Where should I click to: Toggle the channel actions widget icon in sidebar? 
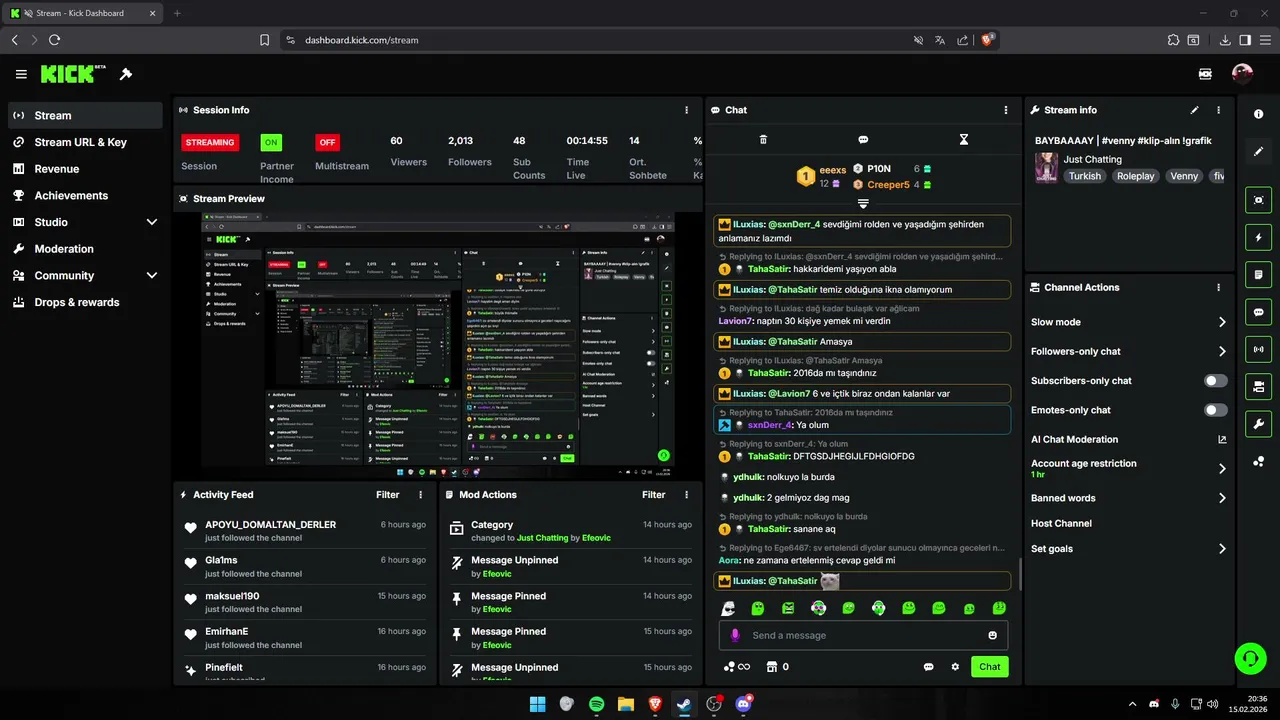[1258, 386]
